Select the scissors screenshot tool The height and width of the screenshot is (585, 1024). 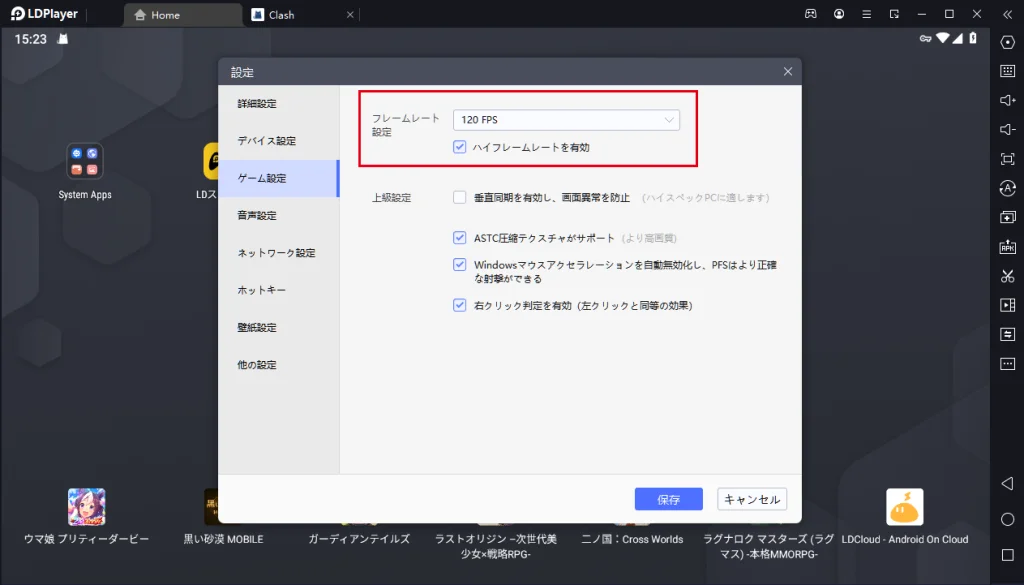coord(1008,276)
